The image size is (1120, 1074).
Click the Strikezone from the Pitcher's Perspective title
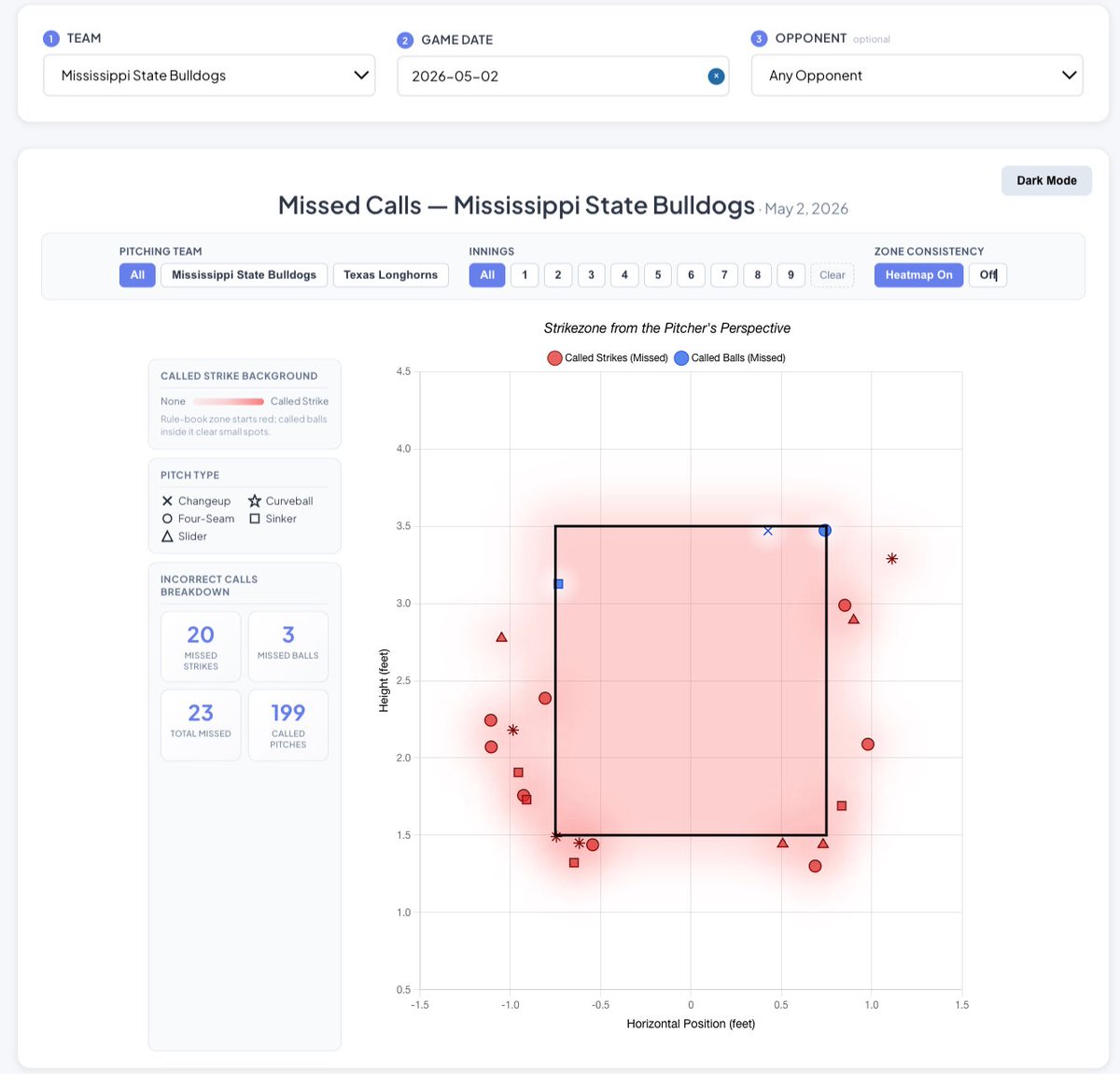pos(667,328)
